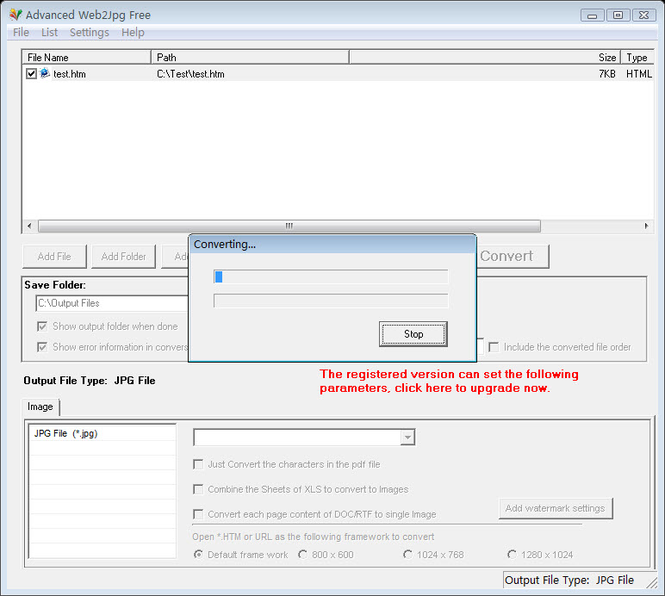
Task: Check 'Combine the Sheets of XLS' option
Action: (x=198, y=489)
